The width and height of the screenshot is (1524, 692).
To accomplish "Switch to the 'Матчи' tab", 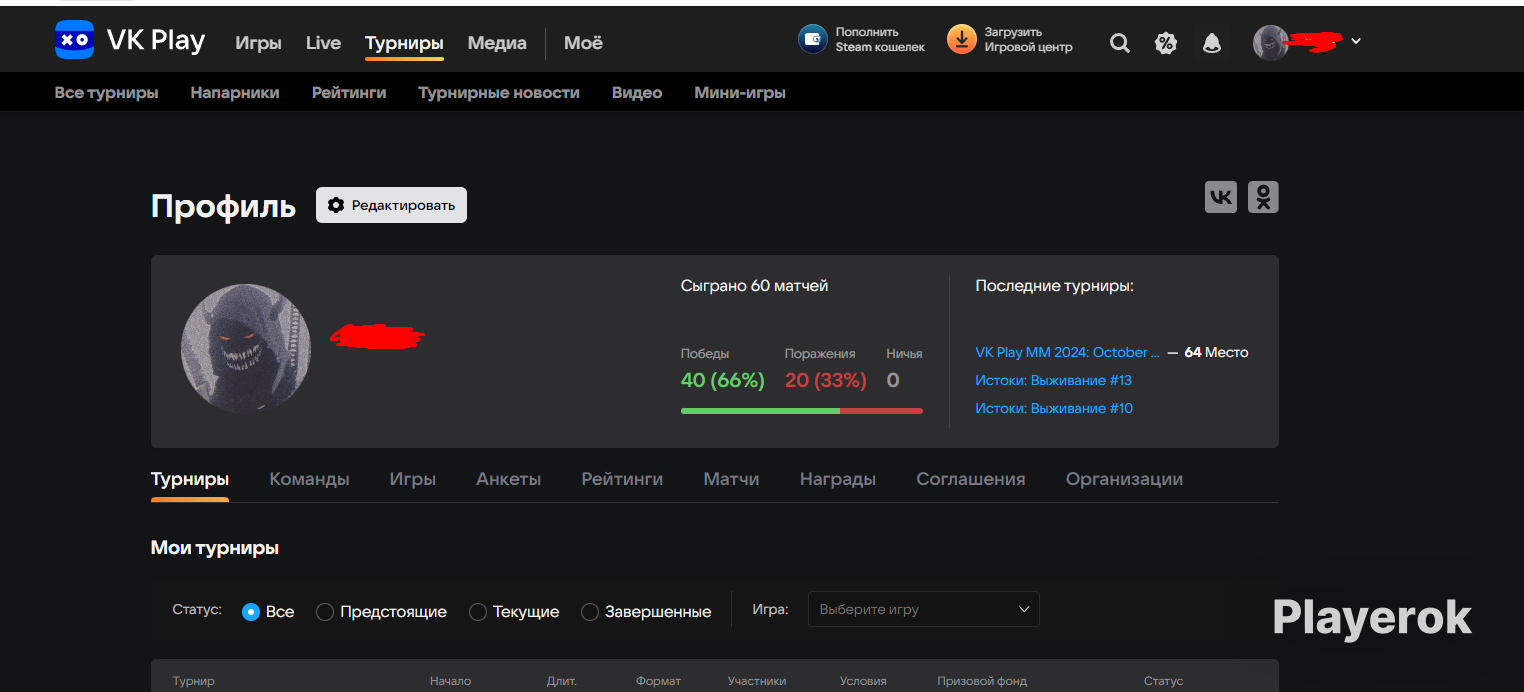I will tap(731, 479).
